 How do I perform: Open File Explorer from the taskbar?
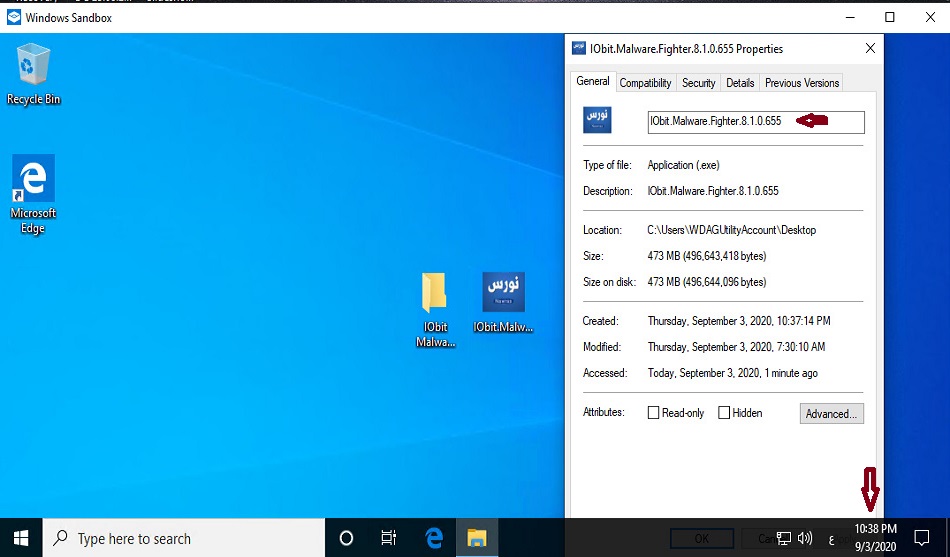477,538
